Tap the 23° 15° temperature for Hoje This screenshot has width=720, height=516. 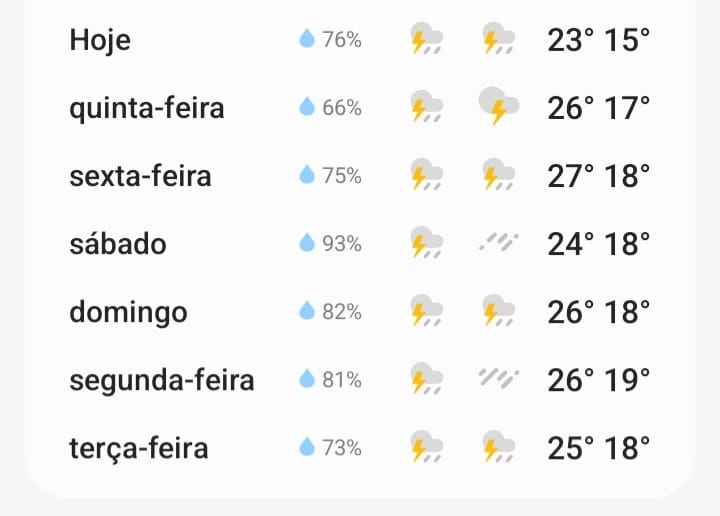pyautogui.click(x=599, y=39)
